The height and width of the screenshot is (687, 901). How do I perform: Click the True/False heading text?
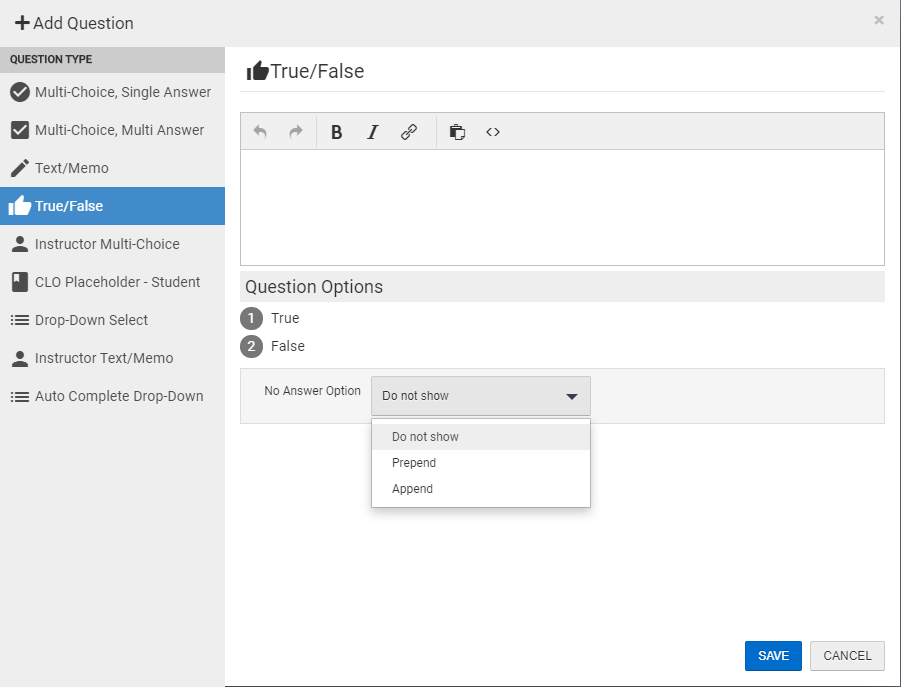coord(317,71)
